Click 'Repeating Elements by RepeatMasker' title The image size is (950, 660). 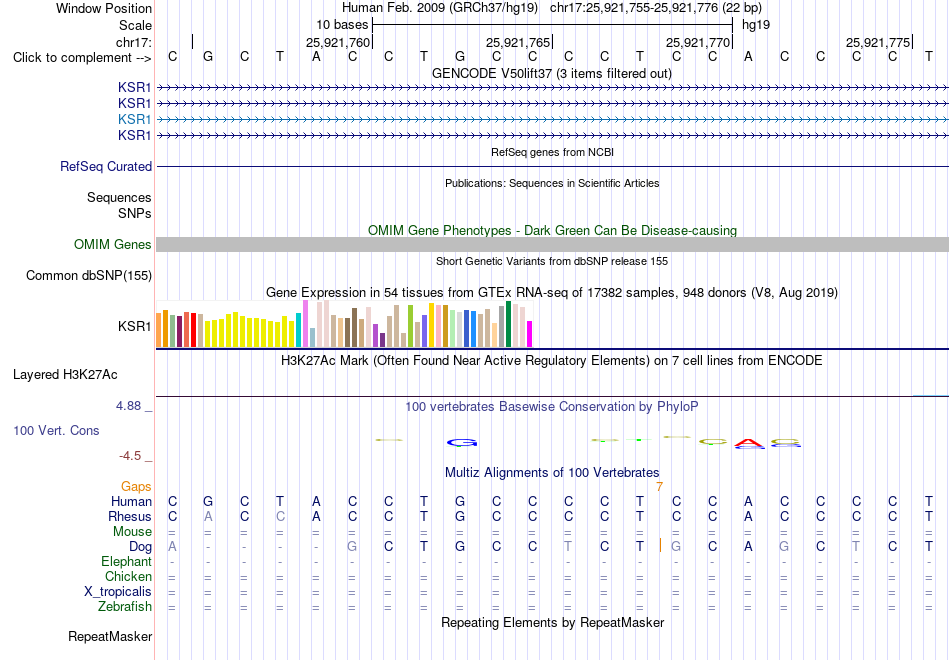[552, 622]
